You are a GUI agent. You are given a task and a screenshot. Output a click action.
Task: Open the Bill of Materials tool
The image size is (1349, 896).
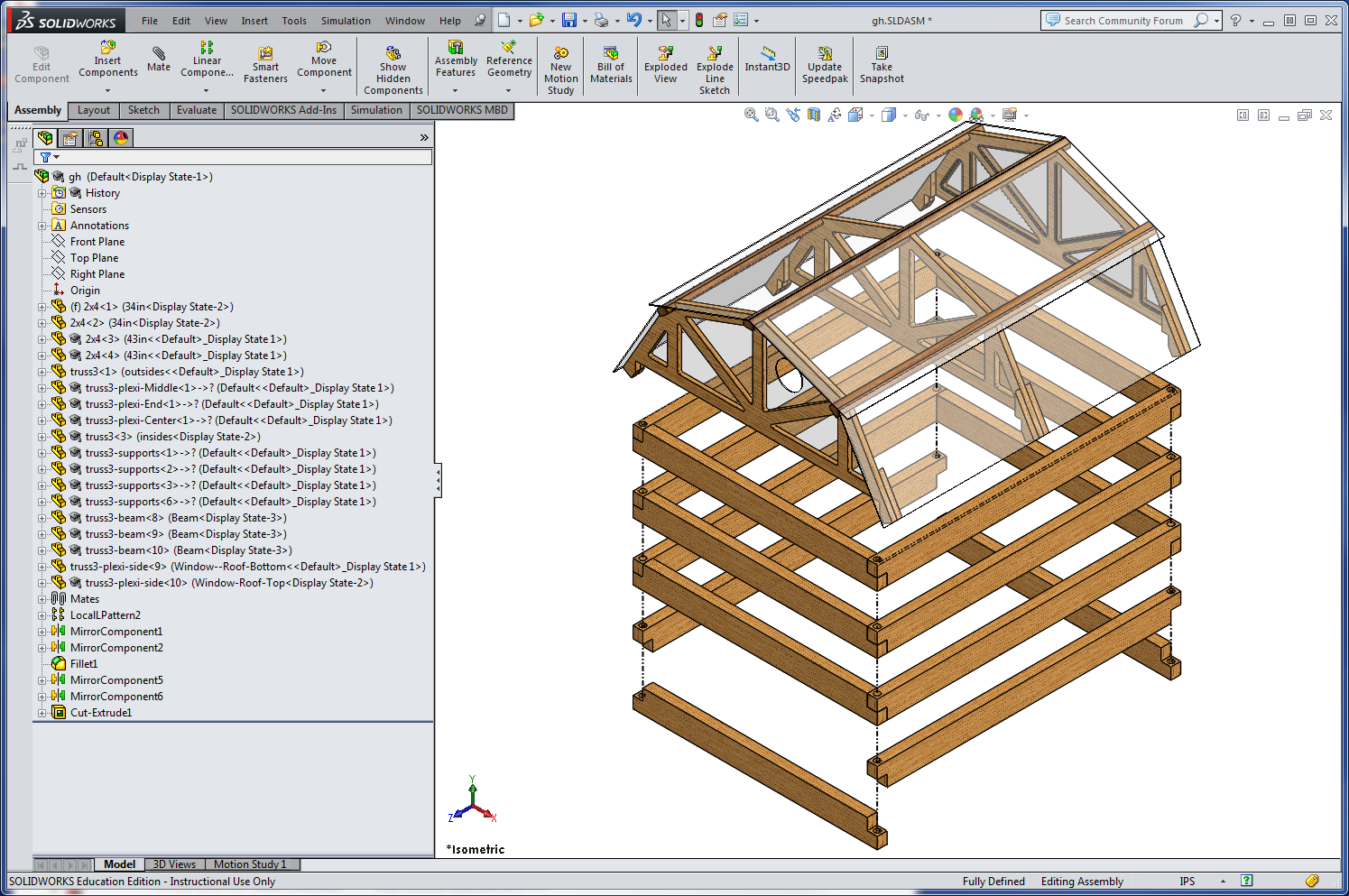611,65
